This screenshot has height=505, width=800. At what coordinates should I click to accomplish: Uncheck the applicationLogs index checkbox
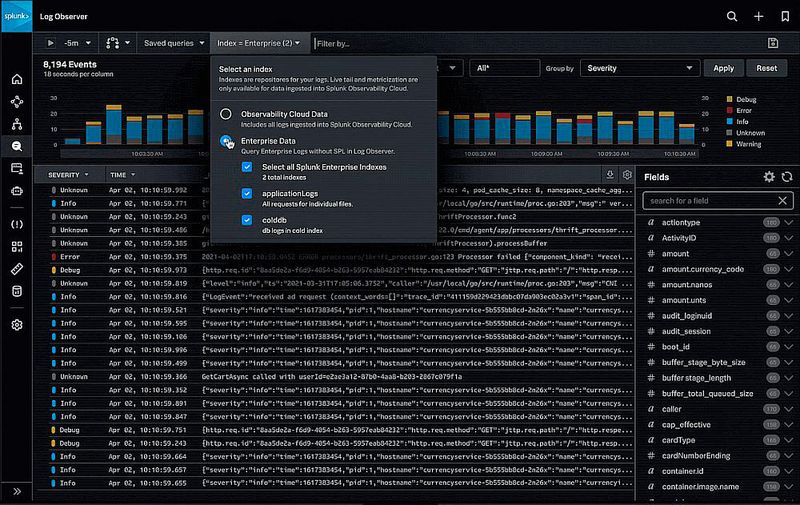[x=247, y=194]
